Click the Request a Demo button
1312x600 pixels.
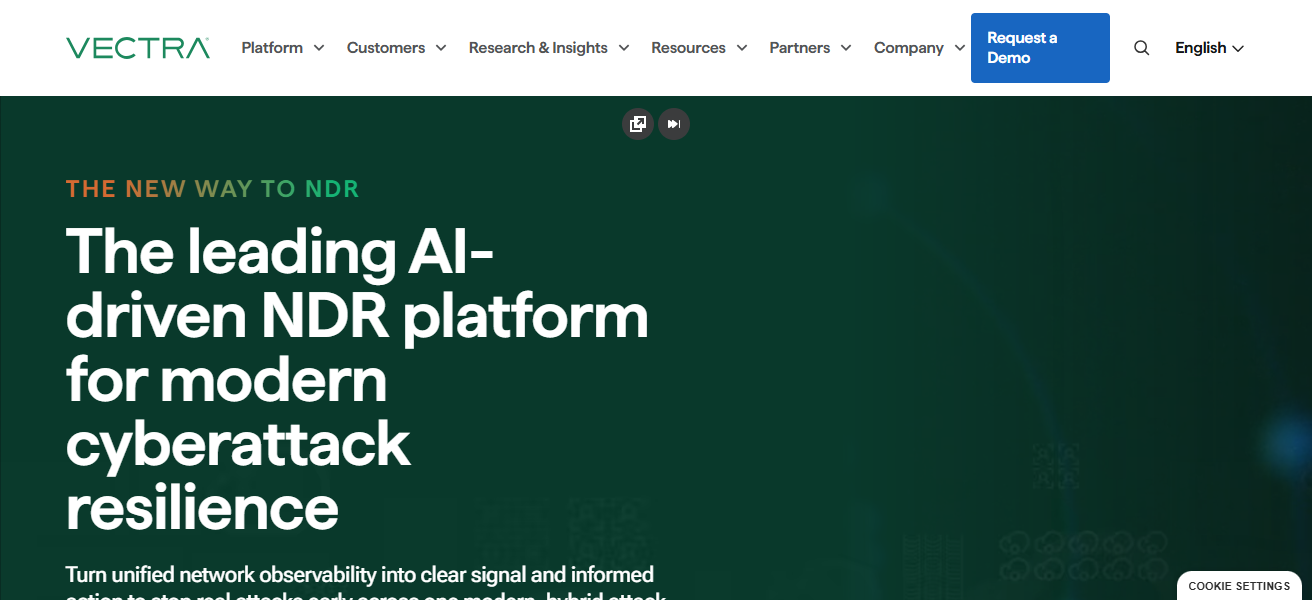click(x=1040, y=47)
